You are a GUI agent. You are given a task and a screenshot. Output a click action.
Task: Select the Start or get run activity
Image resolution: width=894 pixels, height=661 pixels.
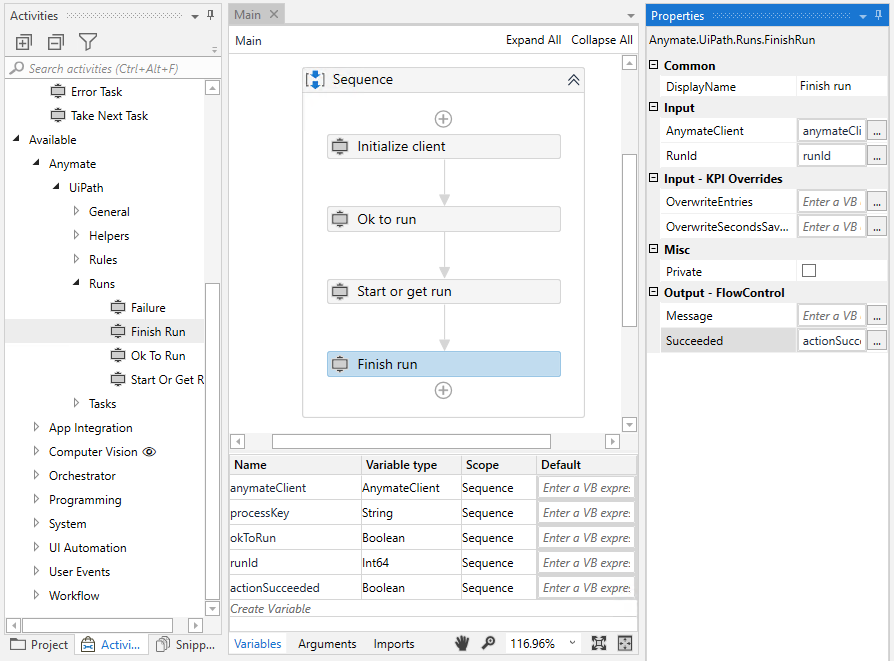tap(444, 291)
